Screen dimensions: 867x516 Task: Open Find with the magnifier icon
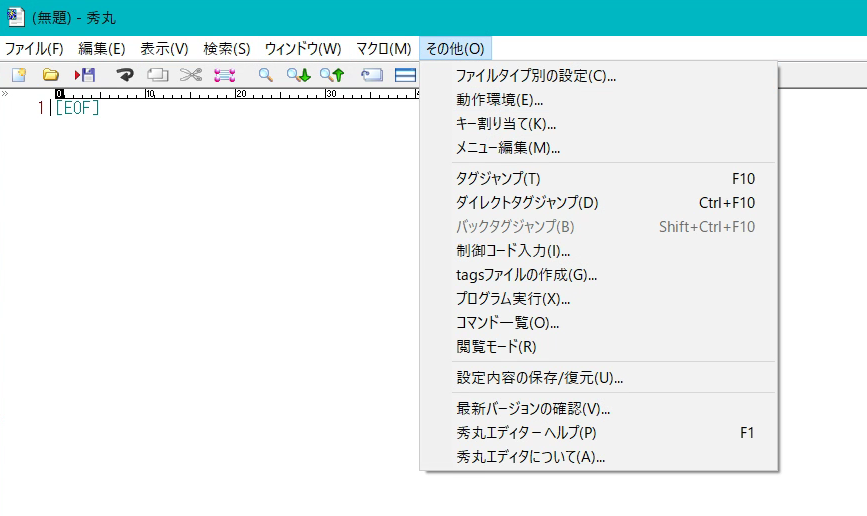pyautogui.click(x=265, y=75)
